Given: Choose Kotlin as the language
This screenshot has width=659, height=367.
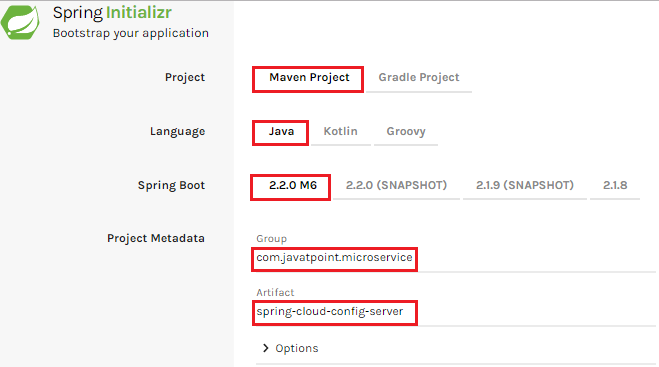Looking at the screenshot, I should pyautogui.click(x=340, y=132).
